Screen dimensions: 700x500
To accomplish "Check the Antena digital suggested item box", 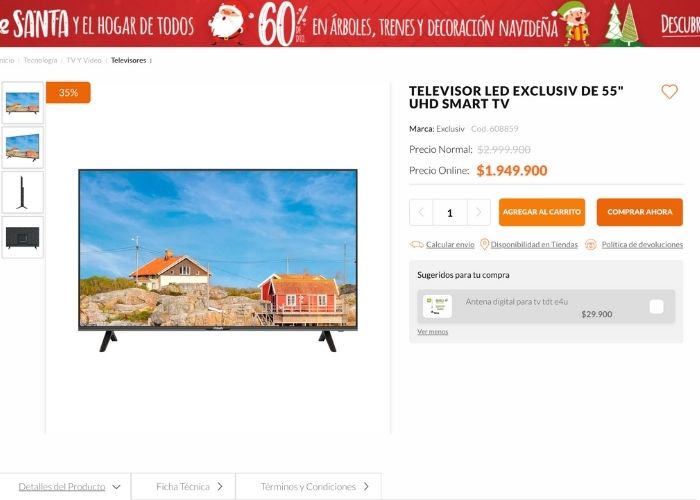I will (x=656, y=307).
